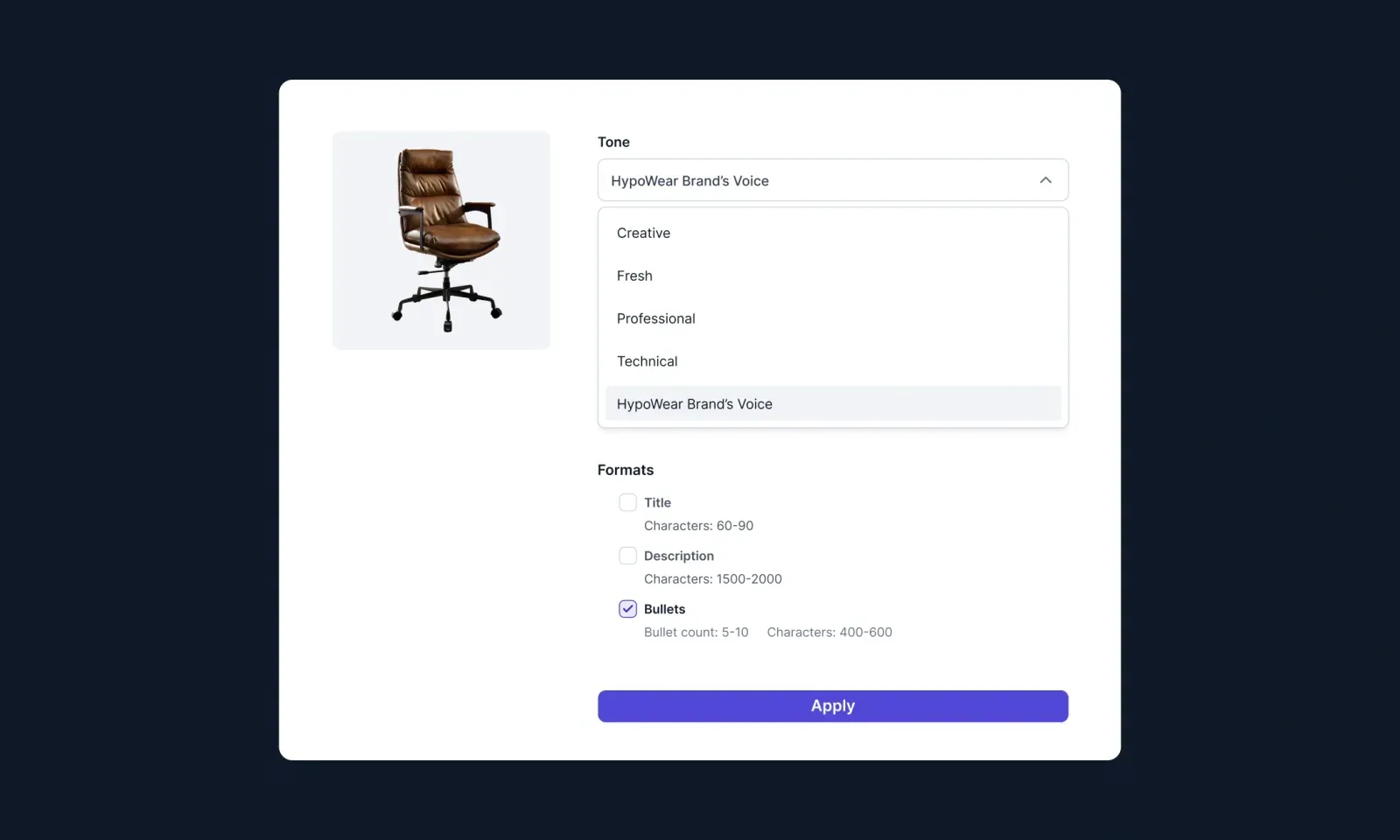
Task: Click Characters: 60-90 hint text
Action: tap(698, 526)
